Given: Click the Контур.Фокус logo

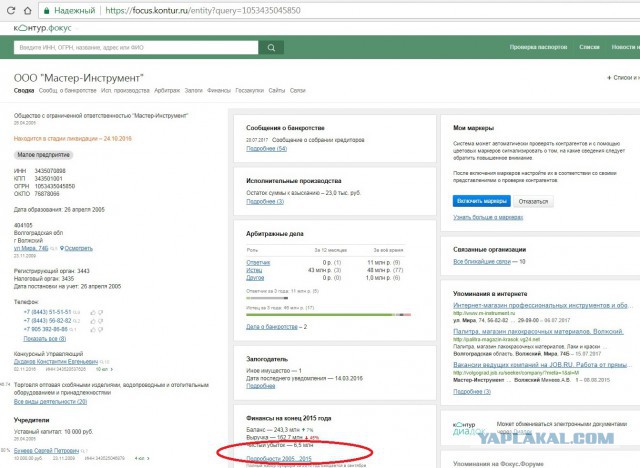Looking at the screenshot, I should 42,28.
